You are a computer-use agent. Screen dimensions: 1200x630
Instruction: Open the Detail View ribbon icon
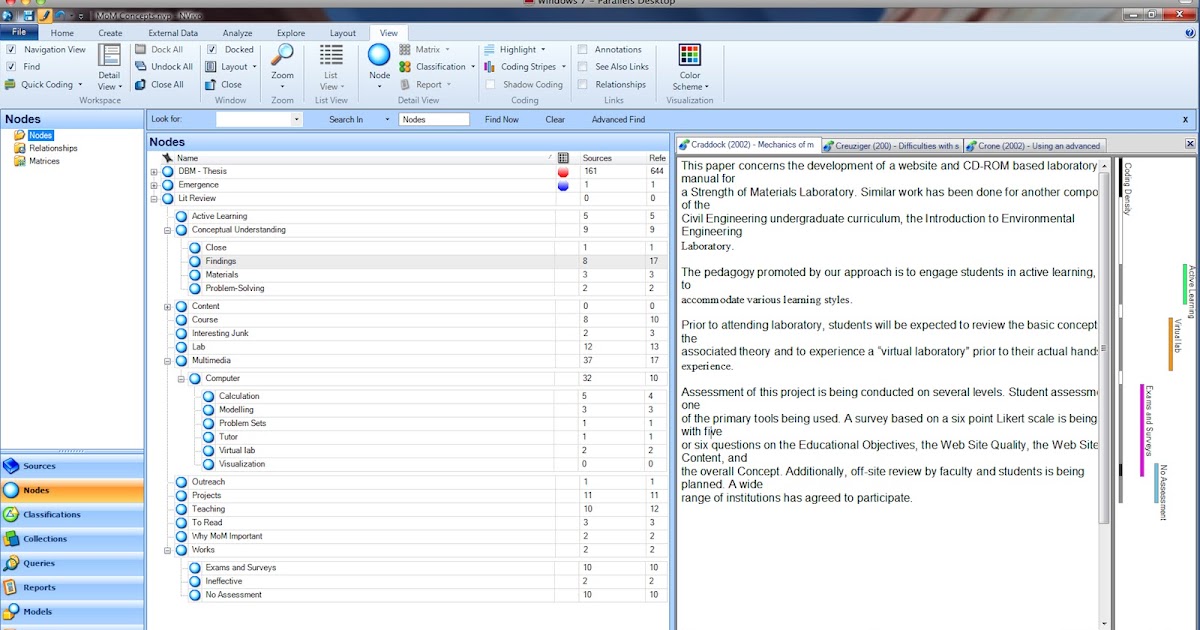tap(109, 56)
